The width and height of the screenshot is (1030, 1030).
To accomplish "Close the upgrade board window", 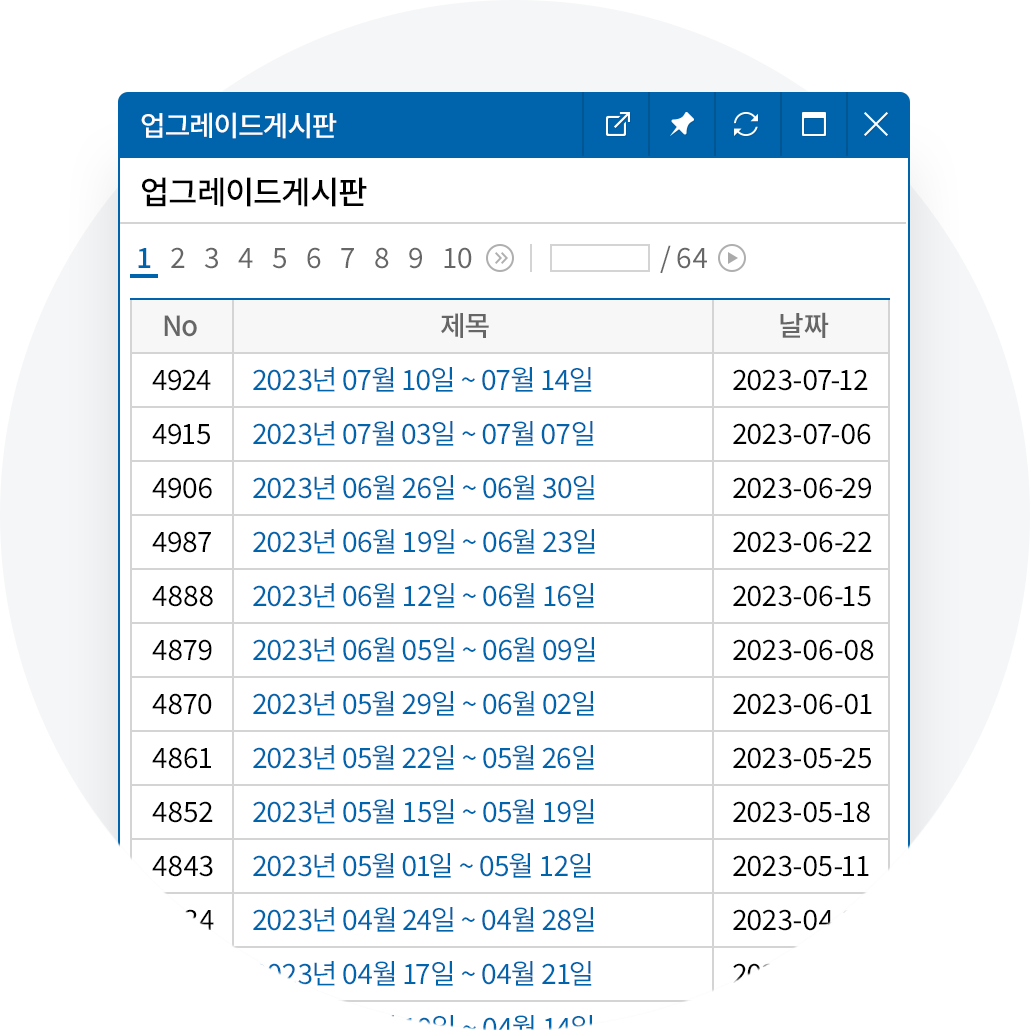I will coord(876,125).
